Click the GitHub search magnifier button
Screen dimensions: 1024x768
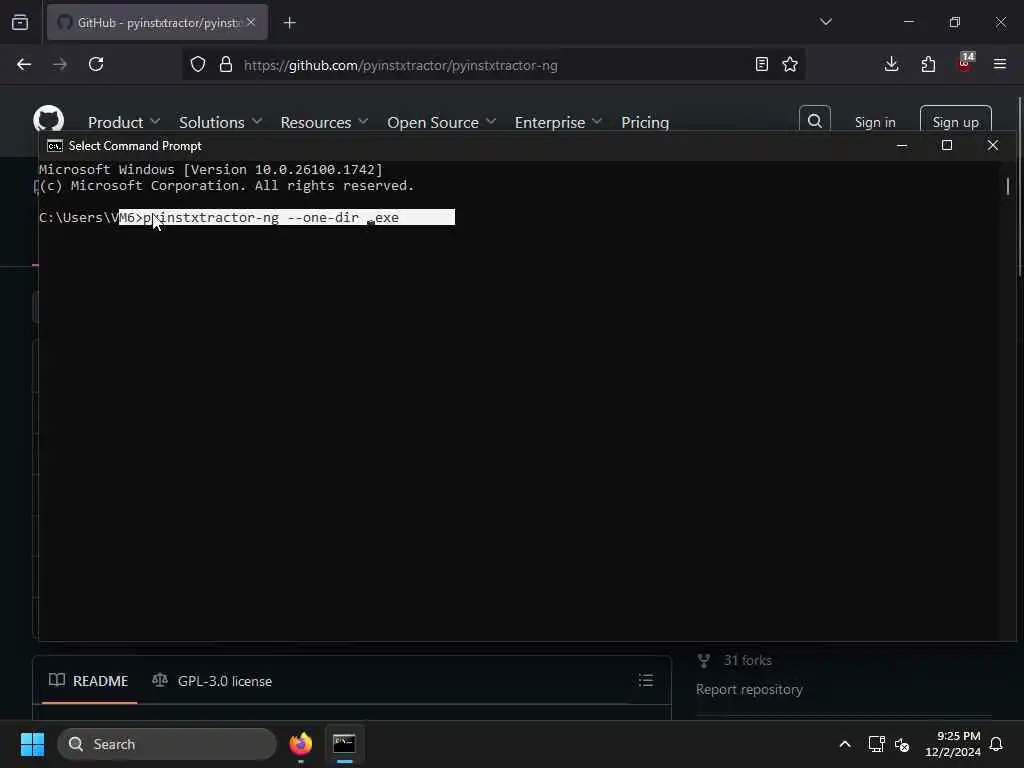[x=815, y=121]
